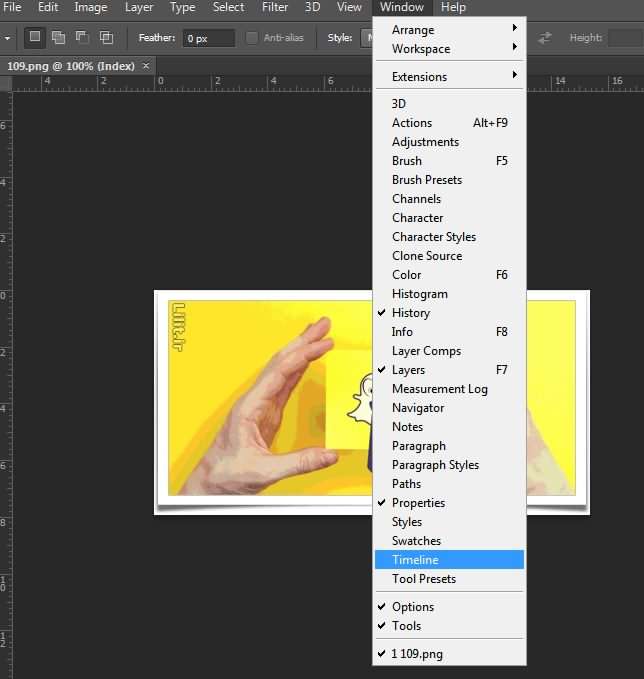Open the 3D menu in menu bar
Screen dimensions: 644x679
(312, 7)
